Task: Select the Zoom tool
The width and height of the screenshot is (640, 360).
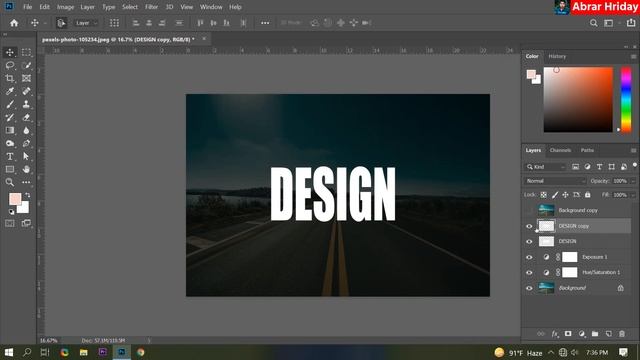Action: pos(10,182)
